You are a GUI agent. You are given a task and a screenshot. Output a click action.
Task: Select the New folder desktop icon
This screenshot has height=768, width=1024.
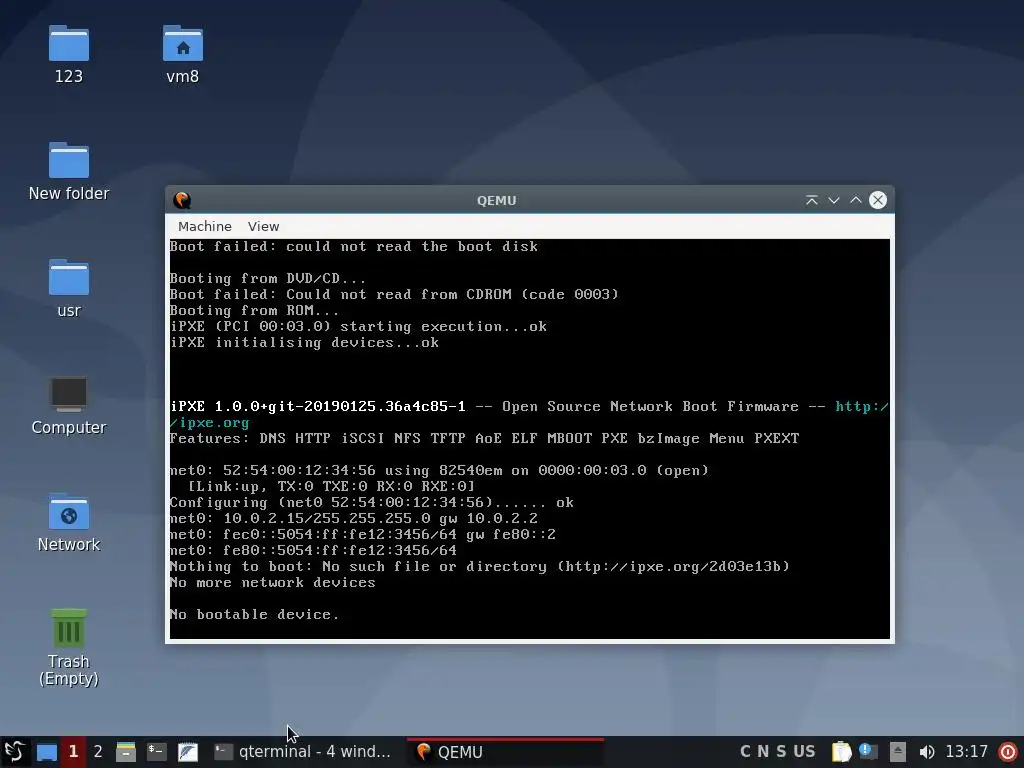69,172
